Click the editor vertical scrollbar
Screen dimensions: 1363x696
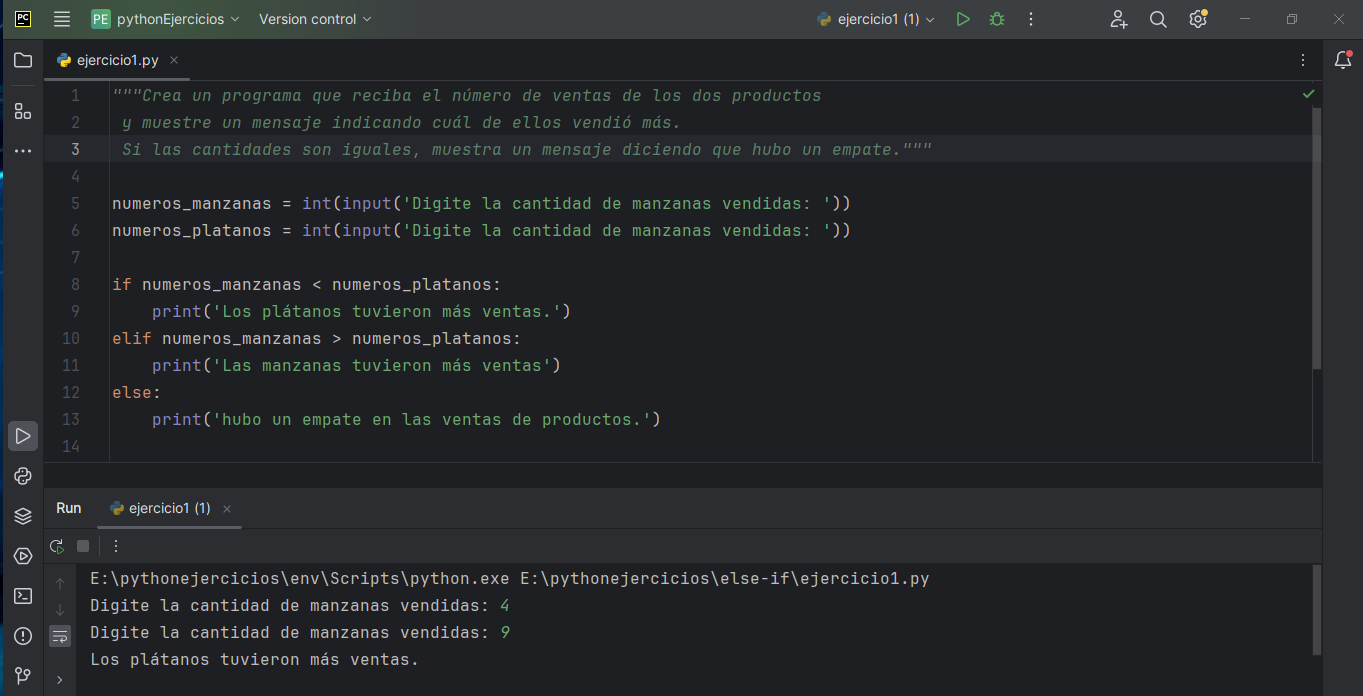[x=1316, y=240]
